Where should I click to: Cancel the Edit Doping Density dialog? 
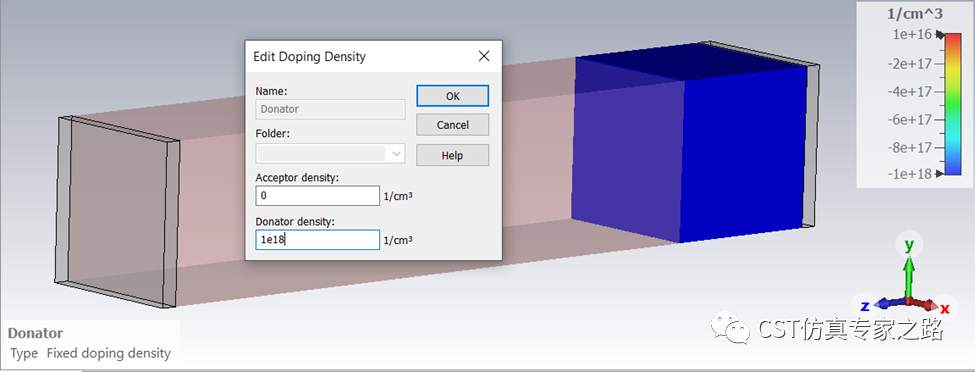452,124
